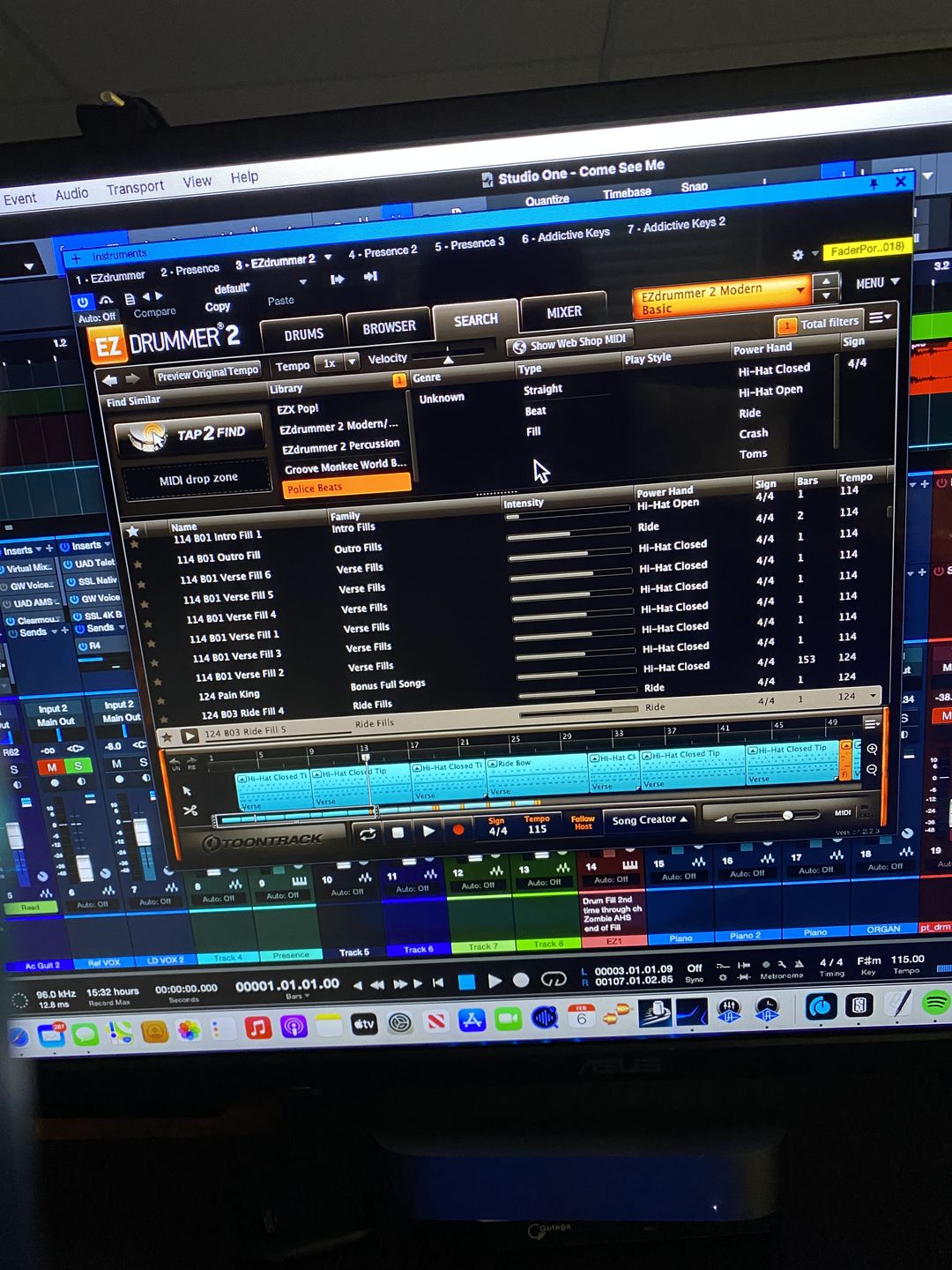The image size is (952, 1270).
Task: Stop playback in EZdrummer transport
Action: [398, 833]
